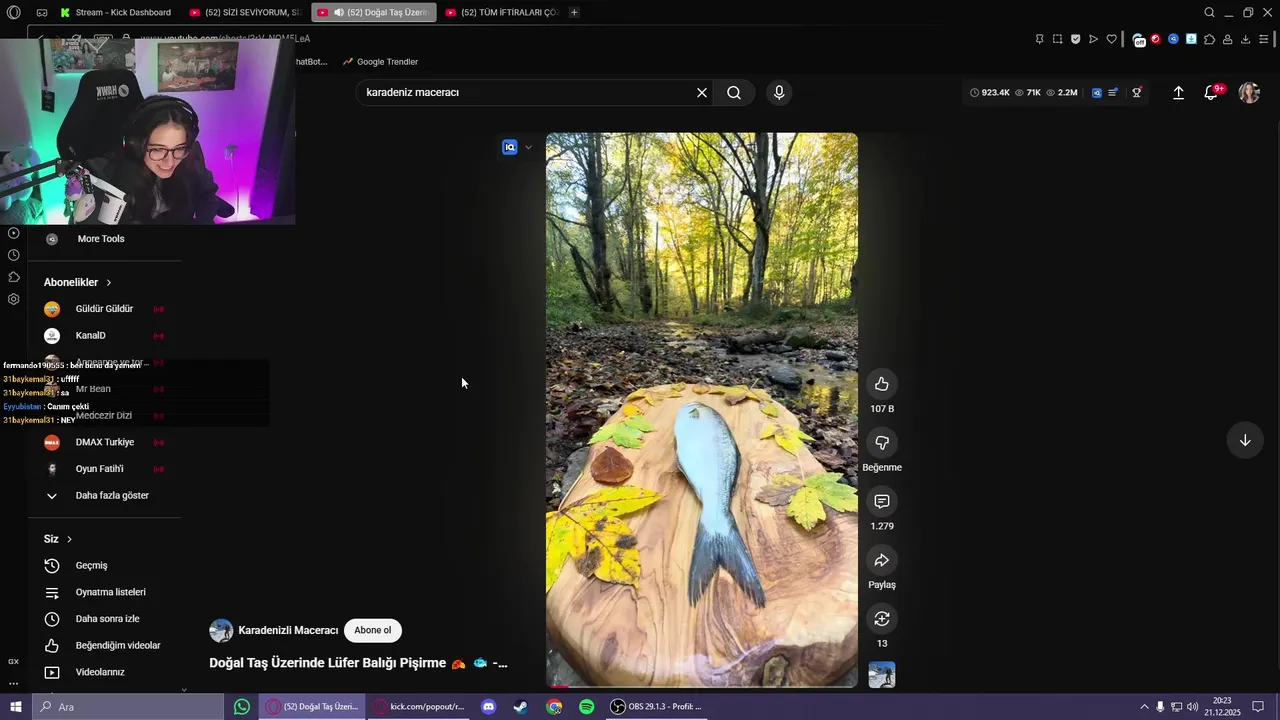Bookmark page with the heart icon
The width and height of the screenshot is (1280, 720).
pyautogui.click(x=1111, y=39)
